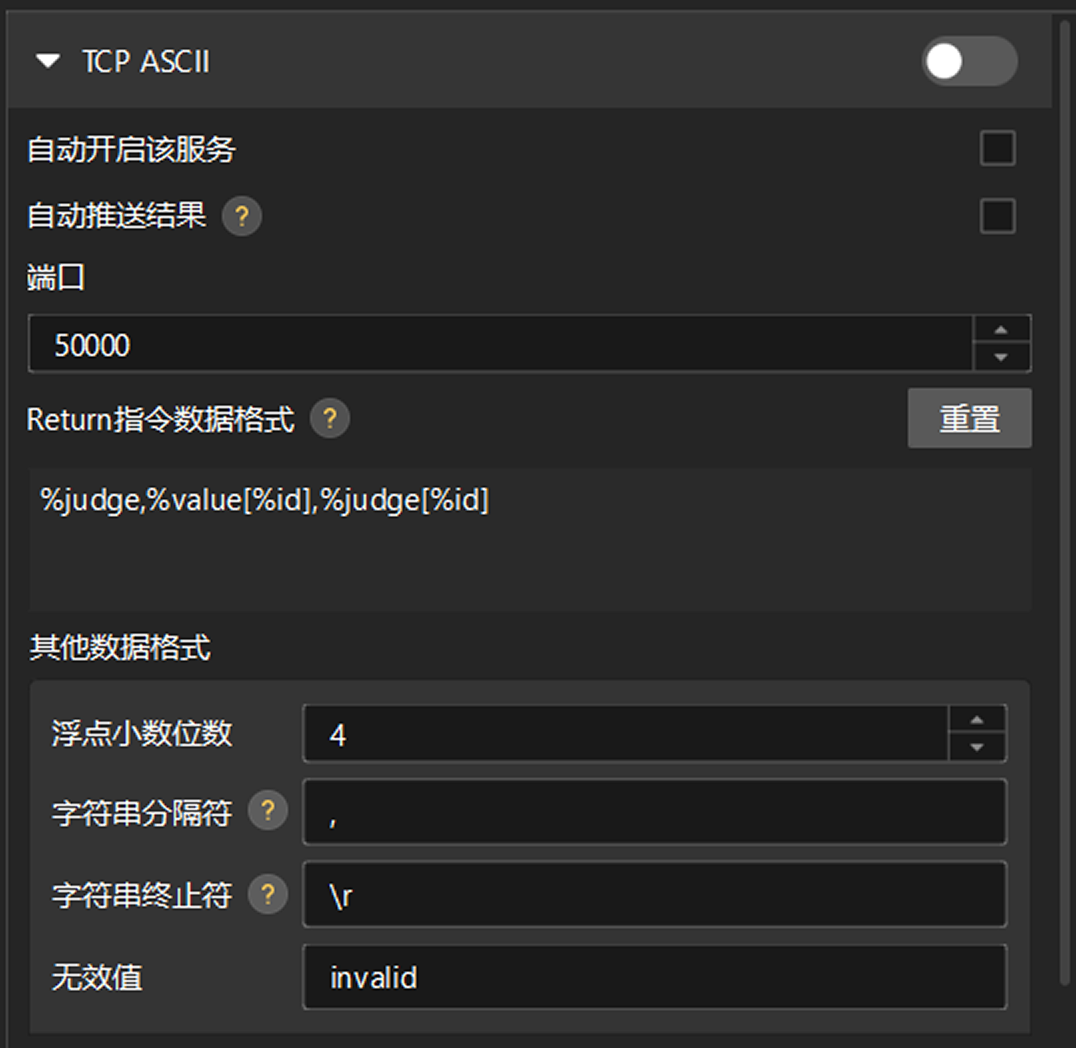Open the port number spinner field
The image size is (1076, 1048).
tap(500, 344)
